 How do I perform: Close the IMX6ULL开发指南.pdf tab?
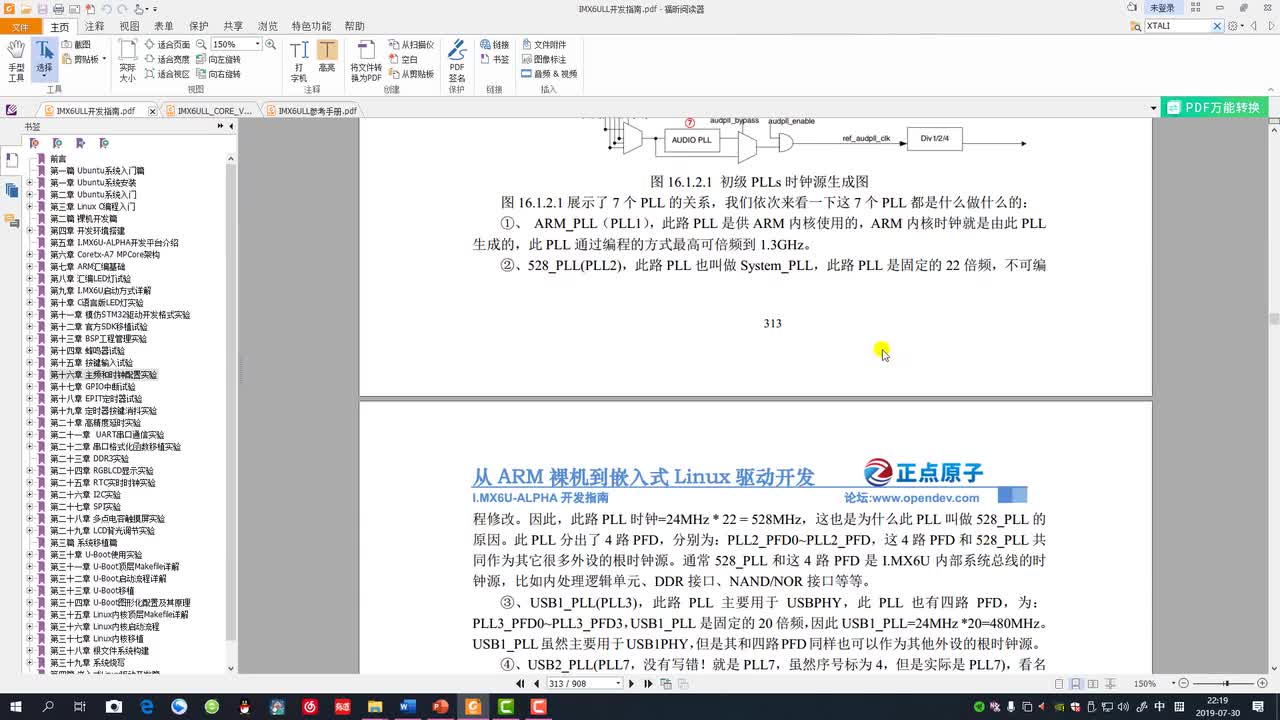pos(152,111)
